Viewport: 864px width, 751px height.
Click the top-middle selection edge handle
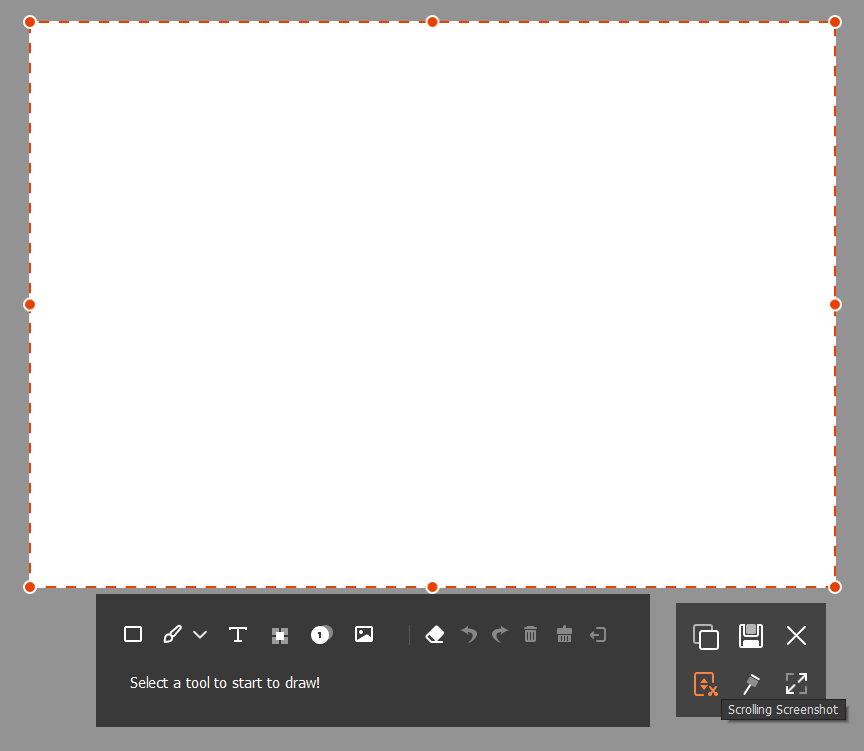point(433,22)
